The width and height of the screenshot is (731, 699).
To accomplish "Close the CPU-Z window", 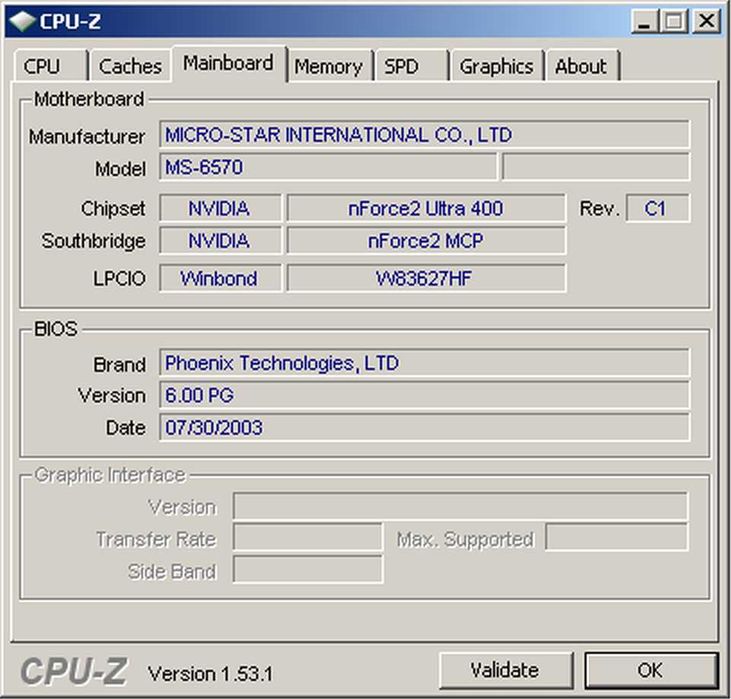I will [707, 21].
